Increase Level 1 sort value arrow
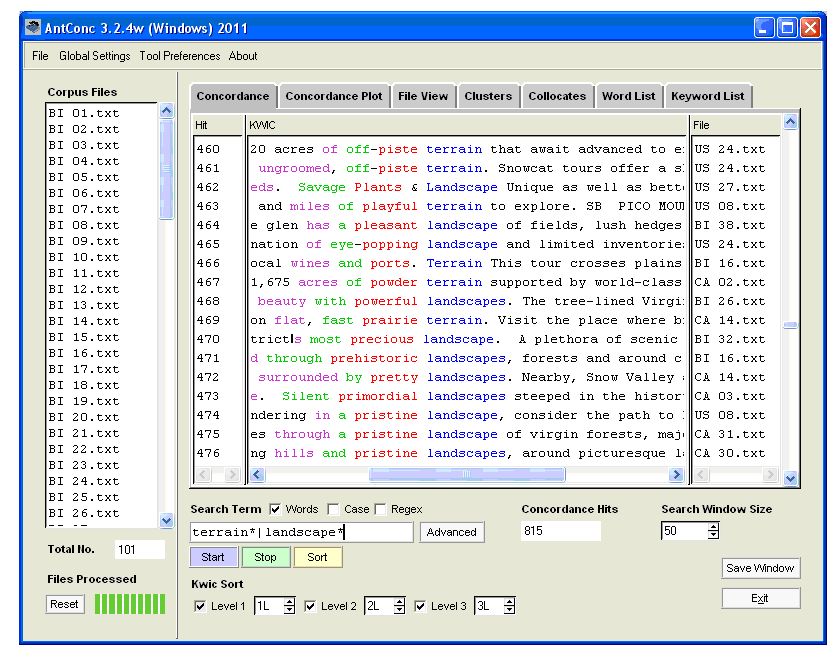Screen dimensions: 836x662 coord(289,602)
